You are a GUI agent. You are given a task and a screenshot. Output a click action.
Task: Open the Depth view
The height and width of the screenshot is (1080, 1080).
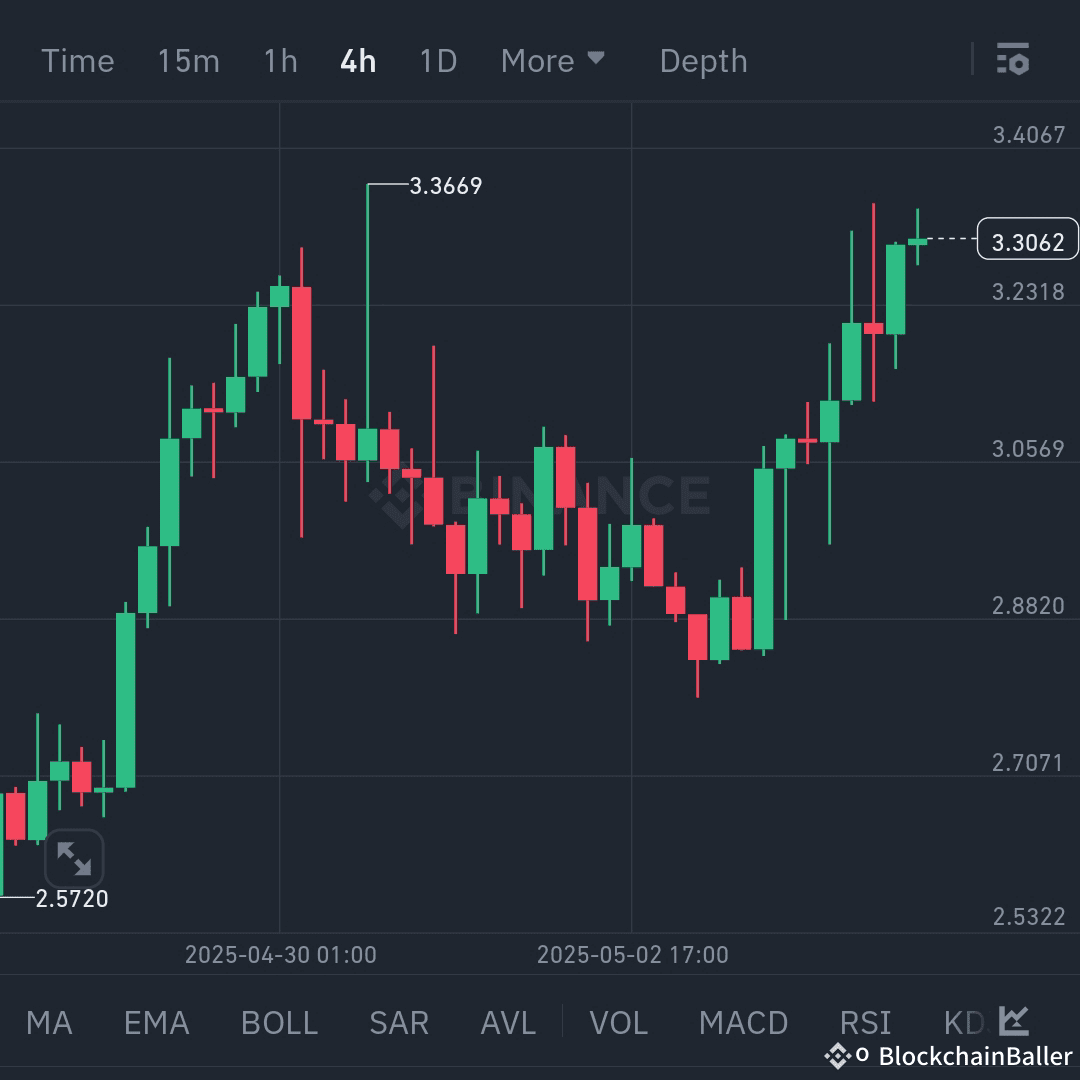[703, 60]
